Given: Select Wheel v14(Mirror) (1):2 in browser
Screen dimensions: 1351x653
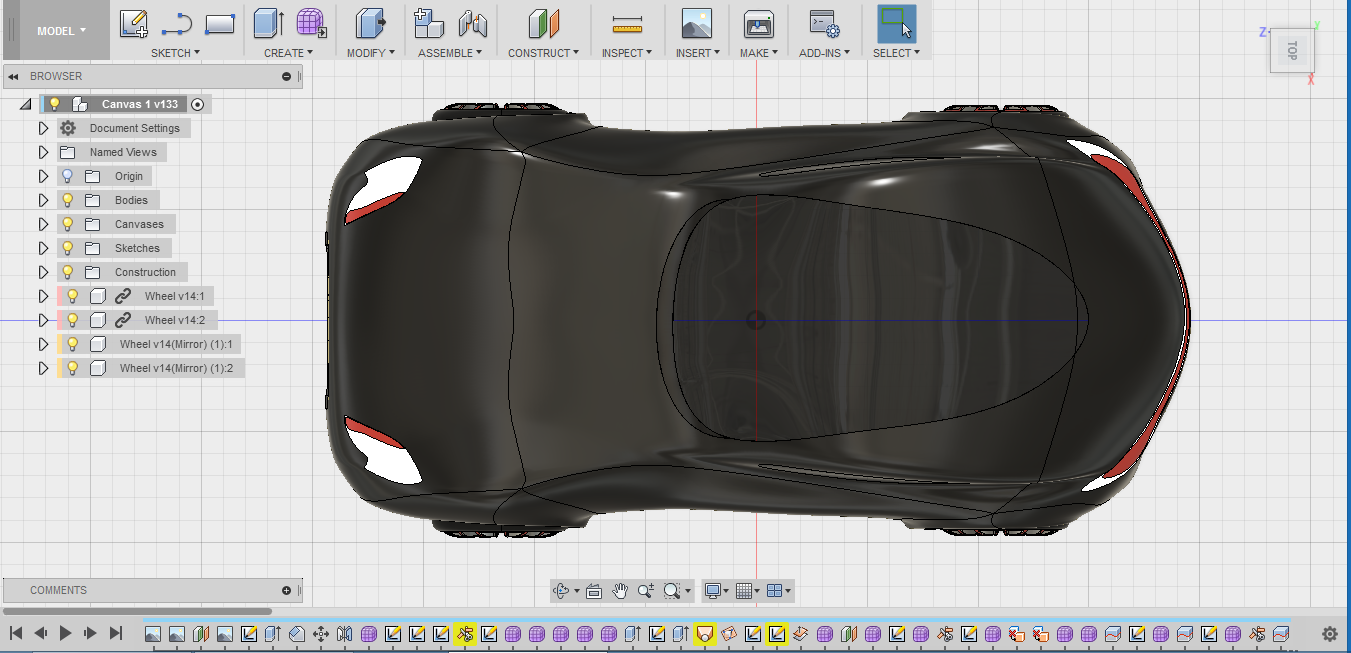Looking at the screenshot, I should pyautogui.click(x=176, y=368).
